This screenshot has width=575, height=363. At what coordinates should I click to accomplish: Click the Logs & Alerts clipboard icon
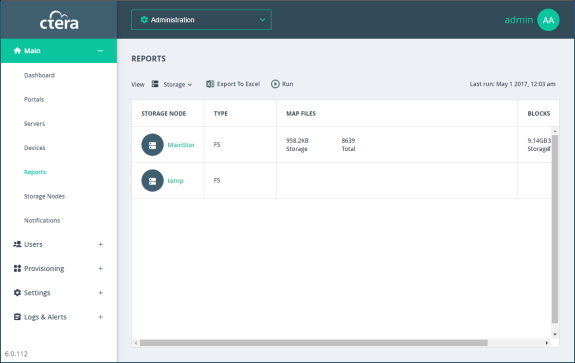point(17,316)
